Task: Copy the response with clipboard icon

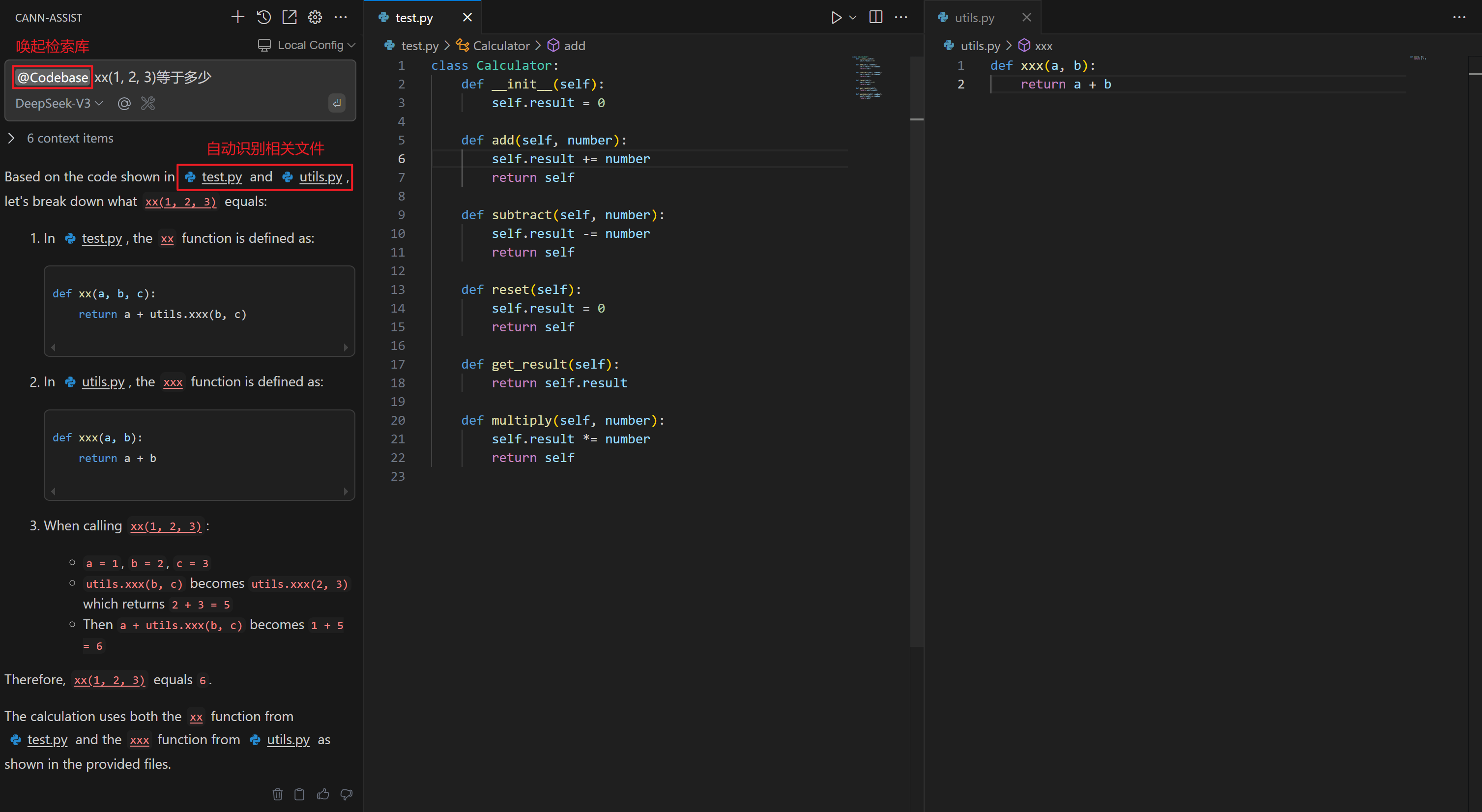Action: [x=299, y=794]
